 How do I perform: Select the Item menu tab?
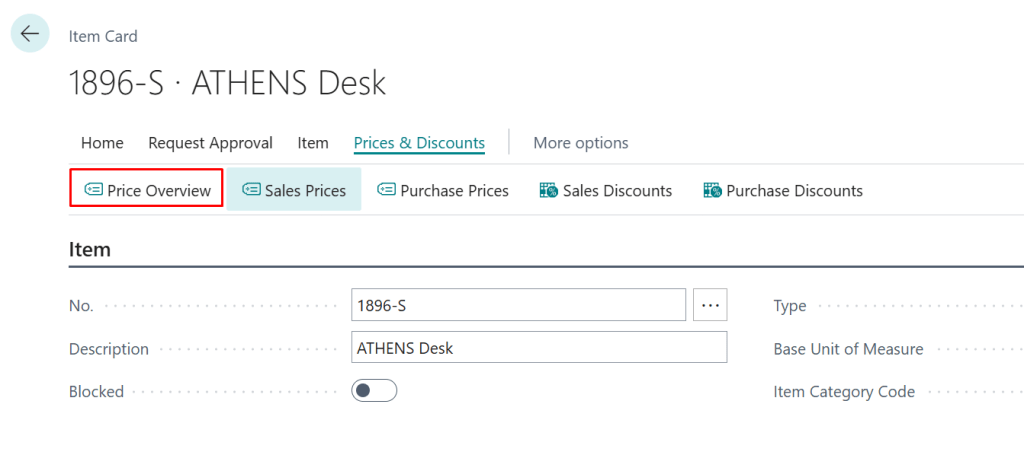coord(313,143)
